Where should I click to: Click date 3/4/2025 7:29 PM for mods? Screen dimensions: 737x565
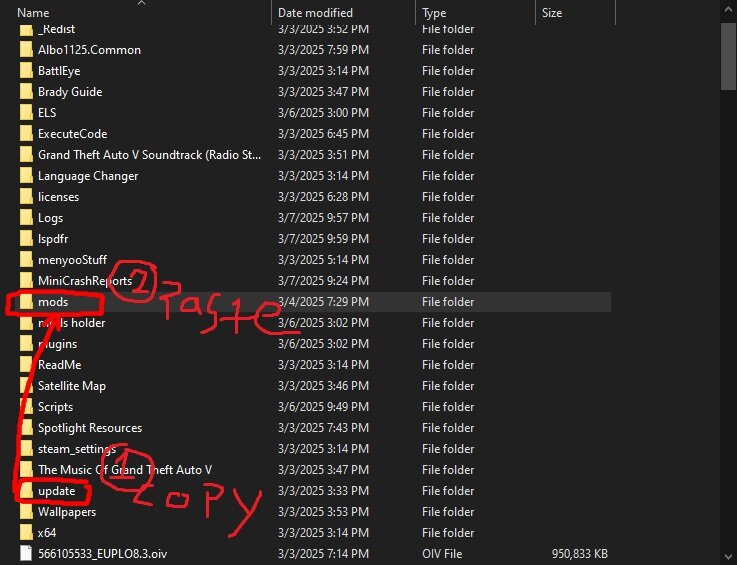point(323,302)
